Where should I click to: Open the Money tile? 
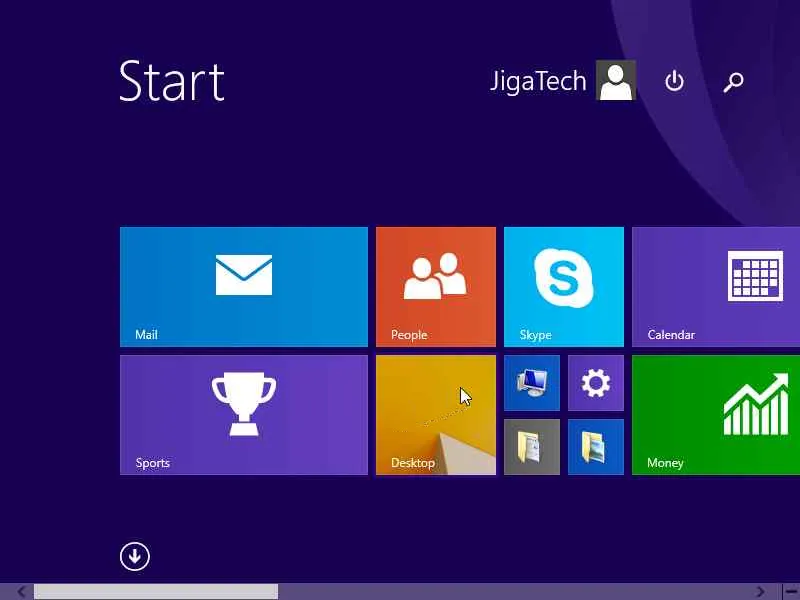[x=716, y=415]
